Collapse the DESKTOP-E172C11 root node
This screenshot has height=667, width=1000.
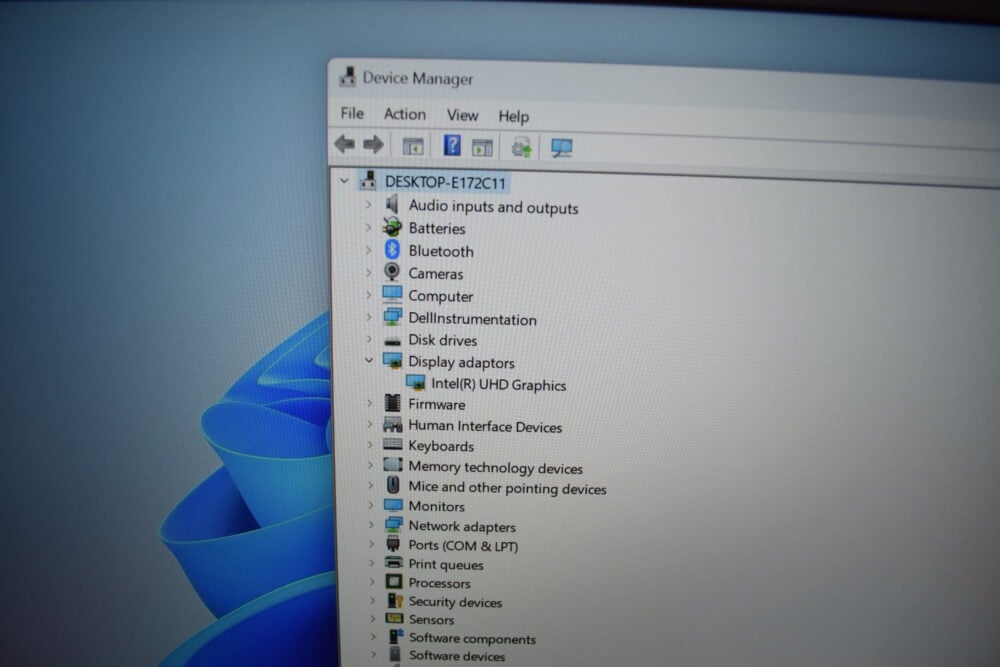344,181
